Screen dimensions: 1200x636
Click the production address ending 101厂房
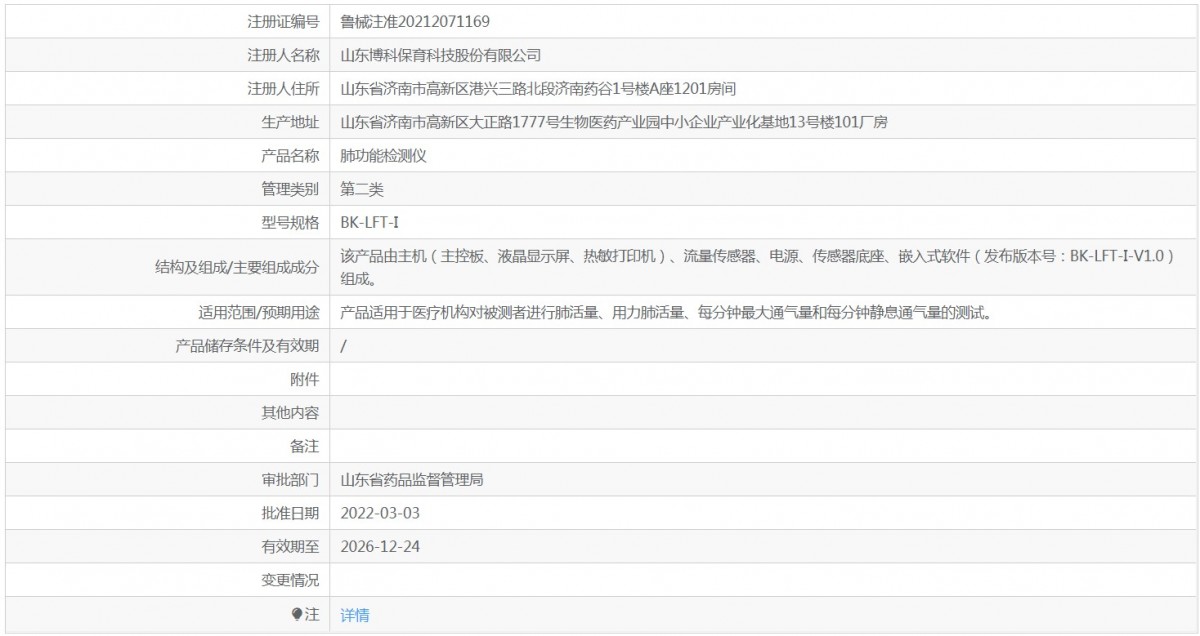(614, 122)
